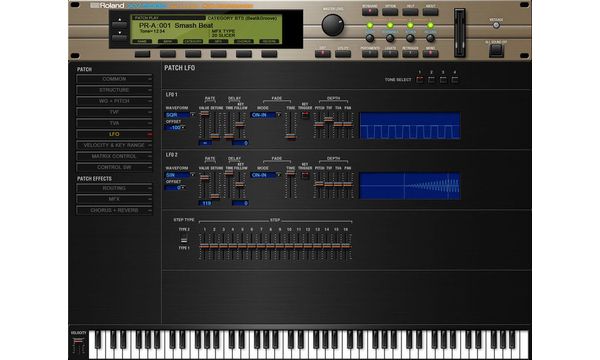Image resolution: width=600 pixels, height=360 pixels.
Task: Open the Chorus + Reverb page
Action: (x=114, y=210)
